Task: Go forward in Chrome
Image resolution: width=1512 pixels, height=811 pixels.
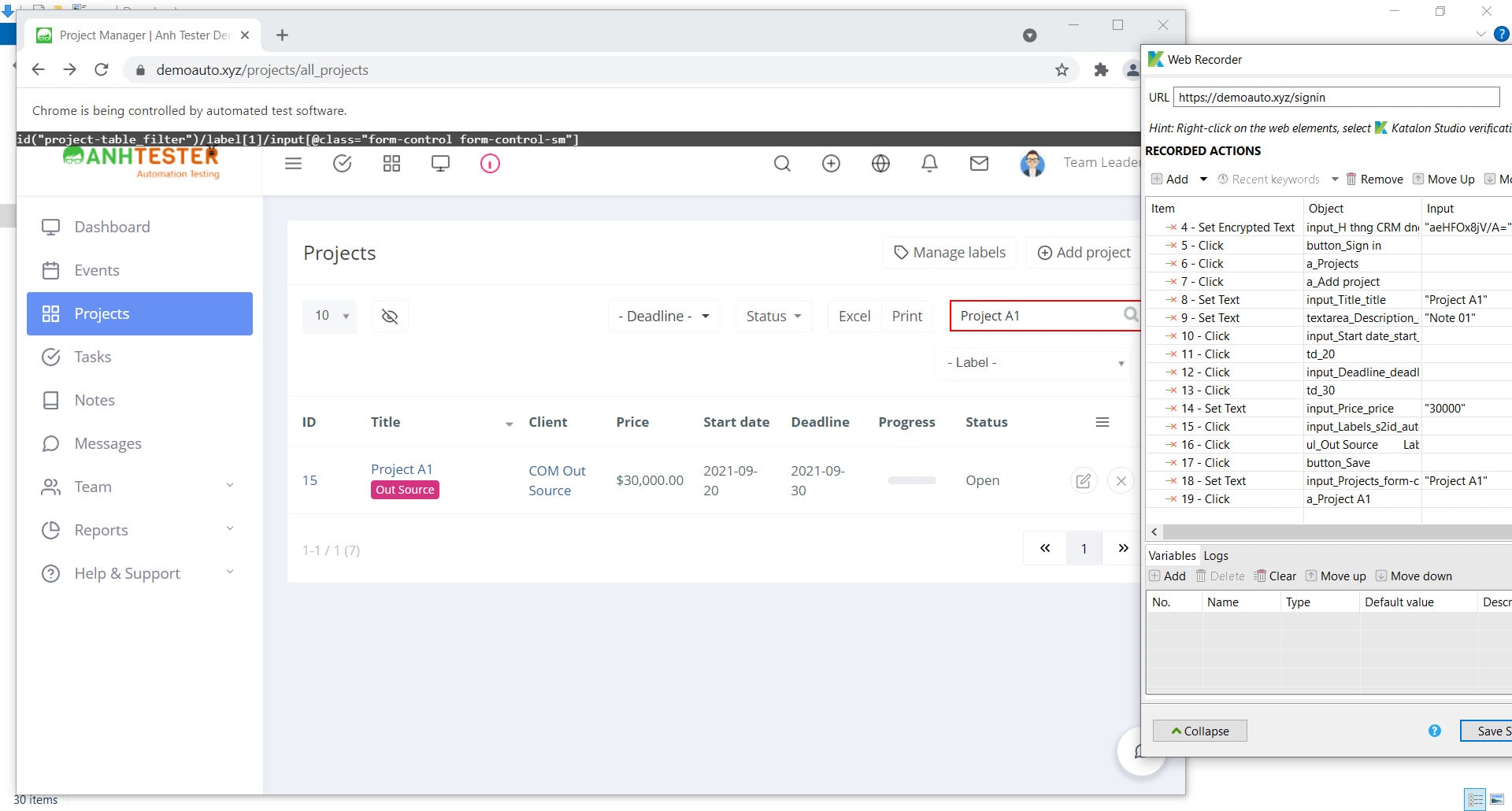Action: 69,69
